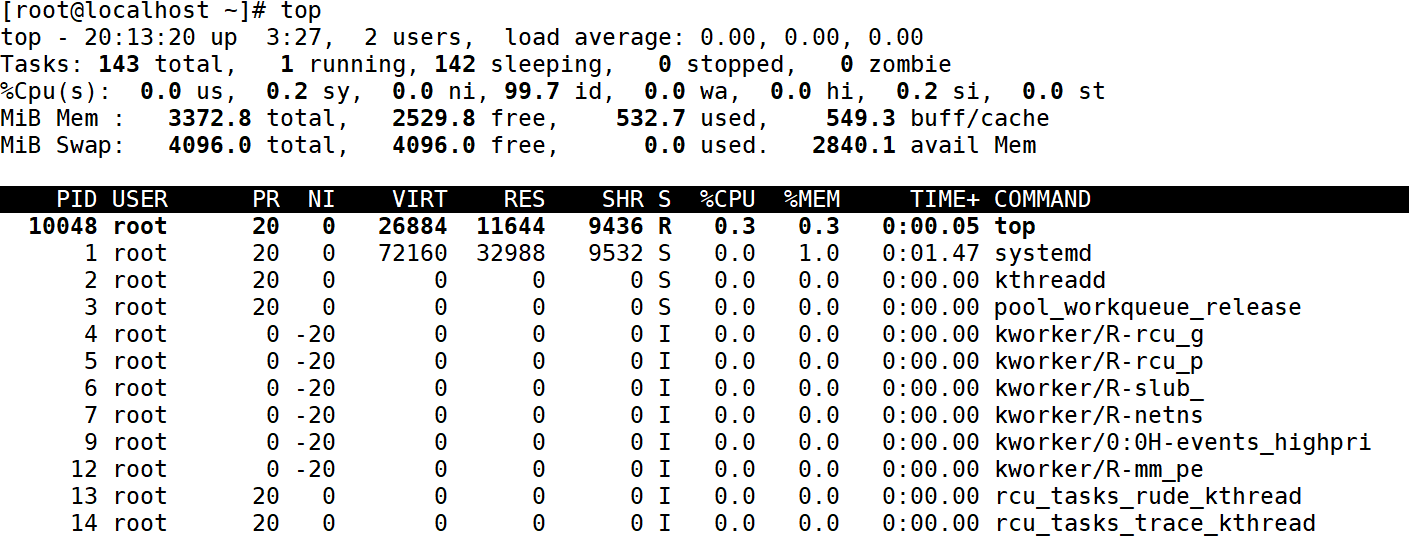This screenshot has width=1409, height=544.
Task: Click the SHR column header
Action: 623,199
